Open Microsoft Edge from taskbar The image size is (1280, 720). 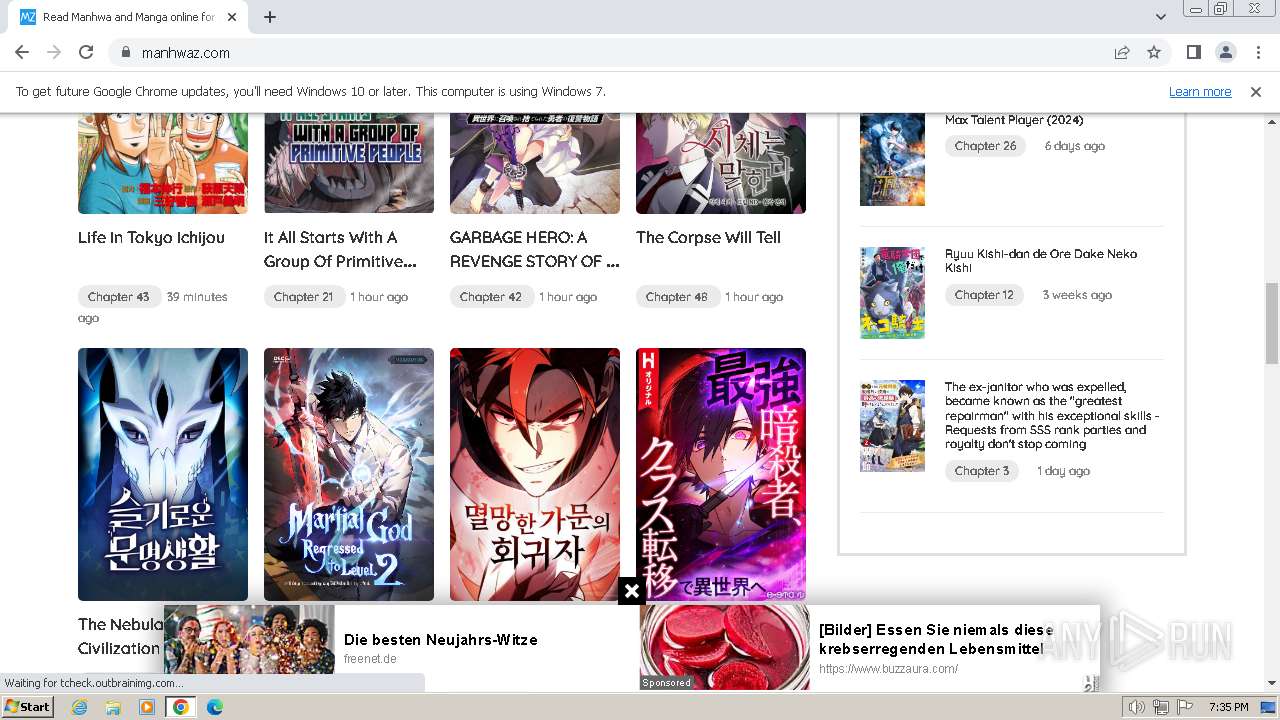pyautogui.click(x=215, y=707)
